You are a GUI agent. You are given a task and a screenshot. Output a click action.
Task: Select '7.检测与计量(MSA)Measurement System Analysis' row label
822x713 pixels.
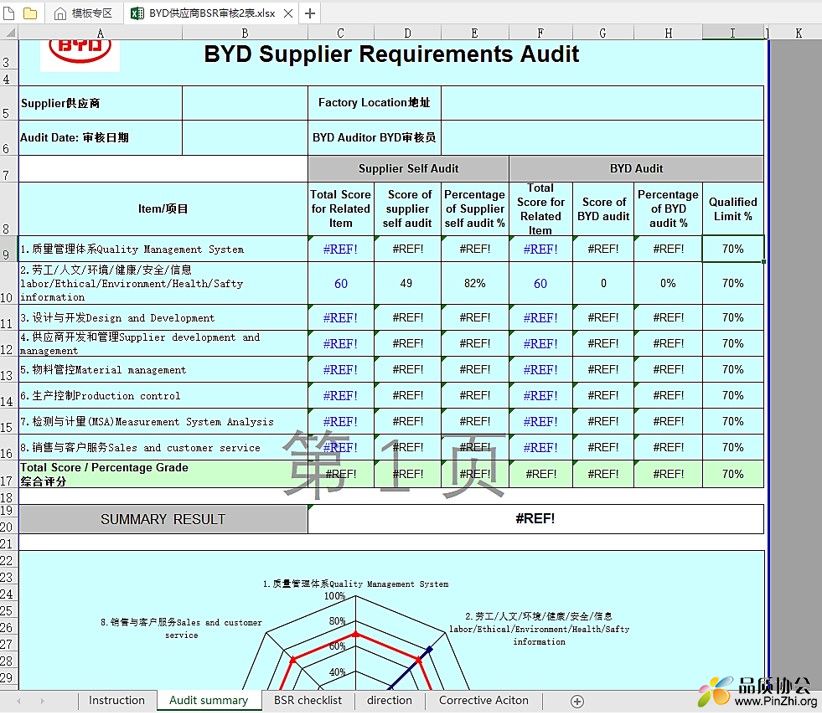(x=163, y=422)
